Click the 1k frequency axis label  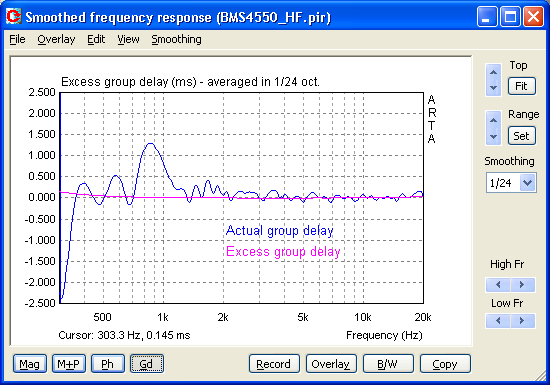coord(163,317)
